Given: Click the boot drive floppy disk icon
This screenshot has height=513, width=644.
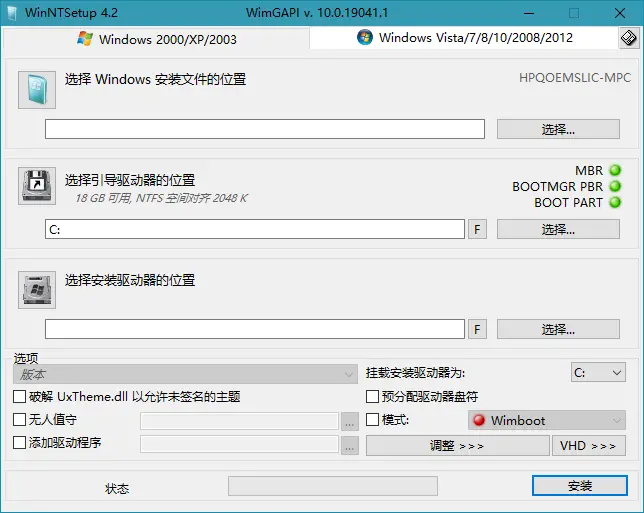Looking at the screenshot, I should [37, 186].
